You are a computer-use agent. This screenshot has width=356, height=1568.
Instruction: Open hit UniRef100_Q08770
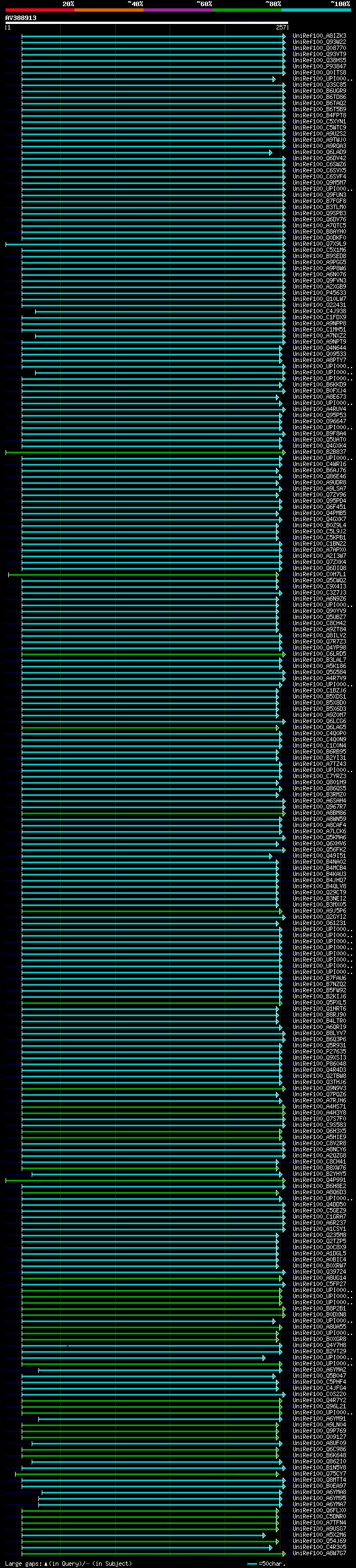(319, 48)
